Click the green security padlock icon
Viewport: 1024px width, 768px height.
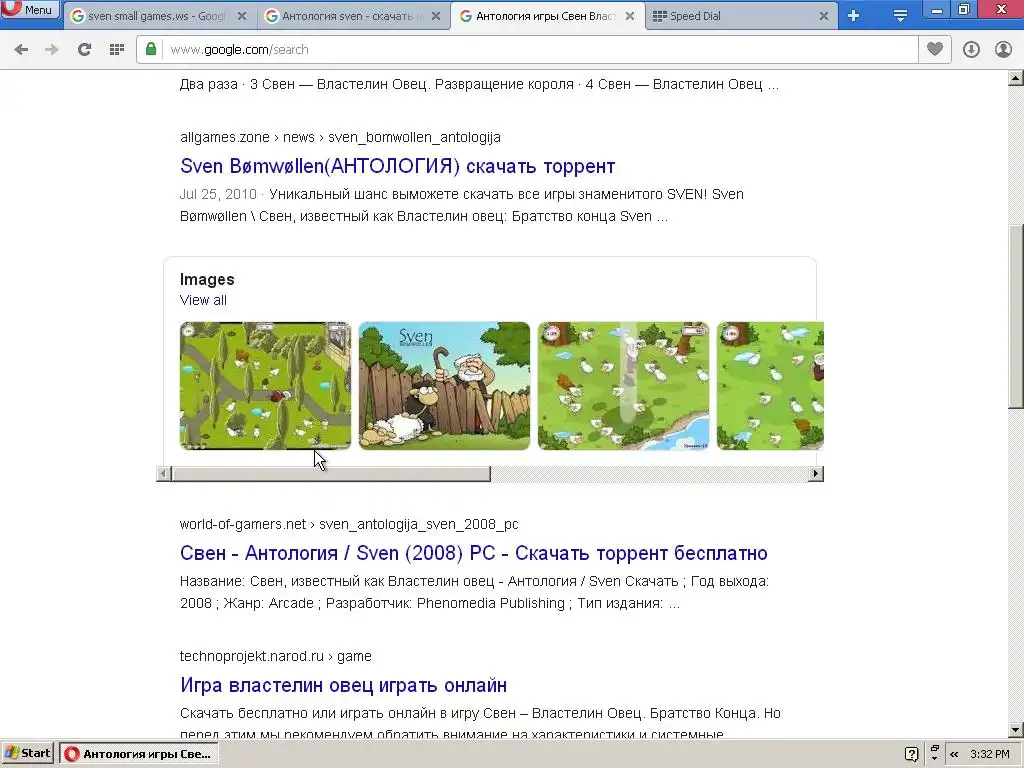151,49
